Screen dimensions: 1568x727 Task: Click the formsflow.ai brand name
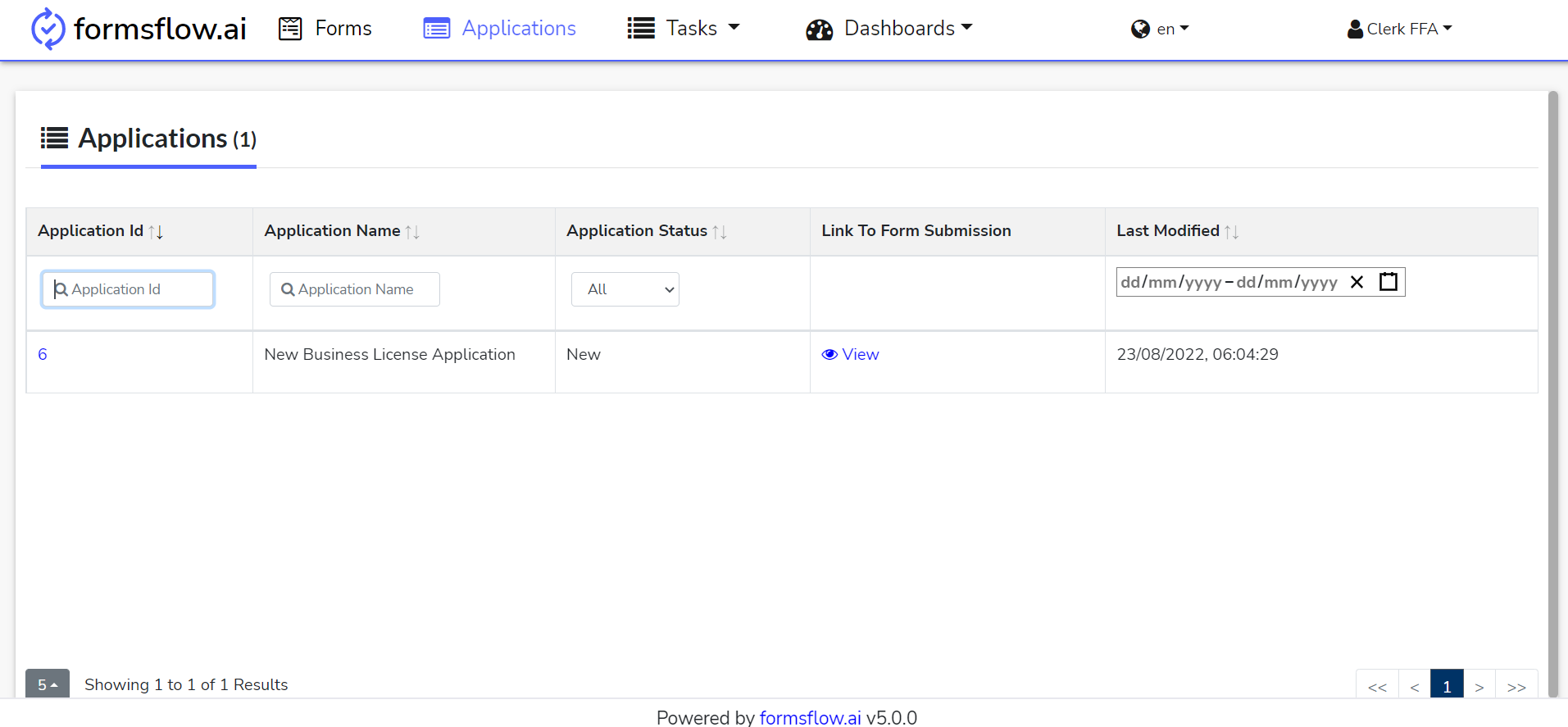coord(160,29)
